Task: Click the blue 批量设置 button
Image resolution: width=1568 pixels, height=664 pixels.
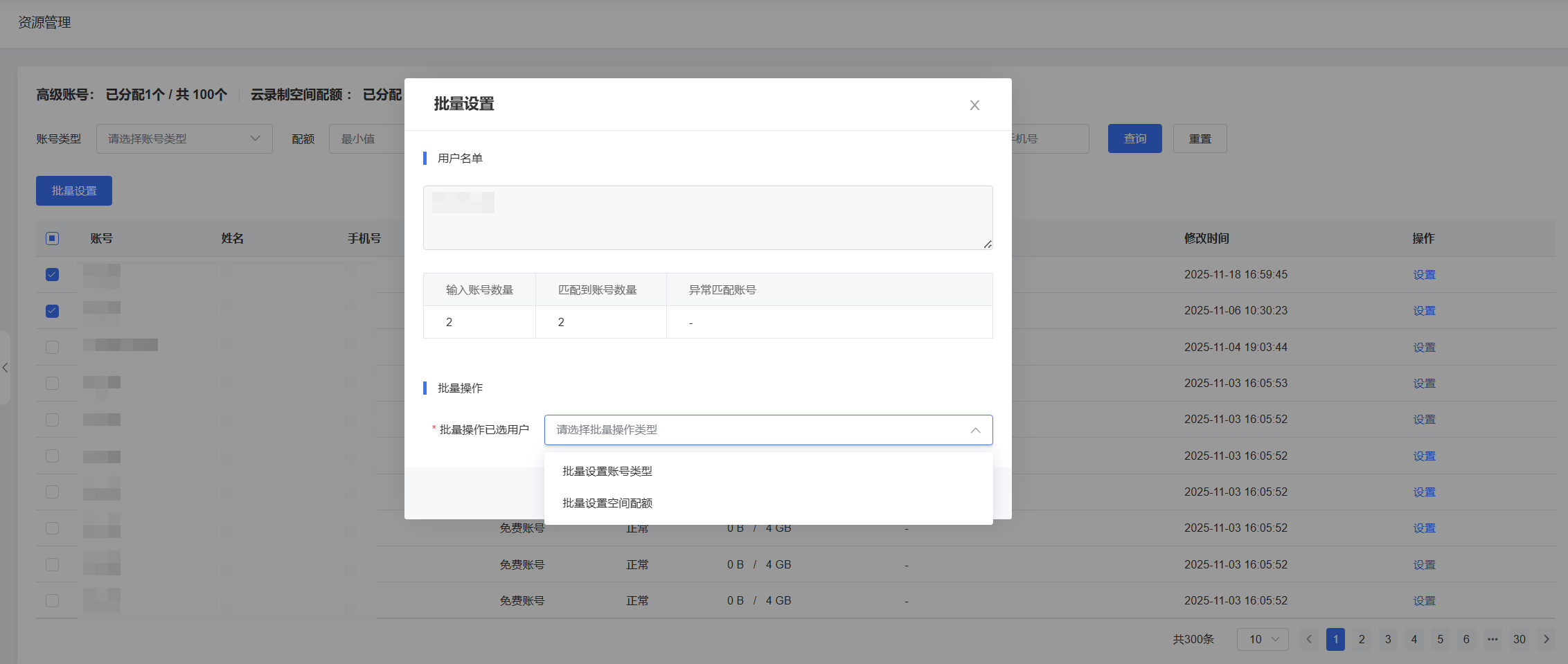Action: click(x=74, y=191)
